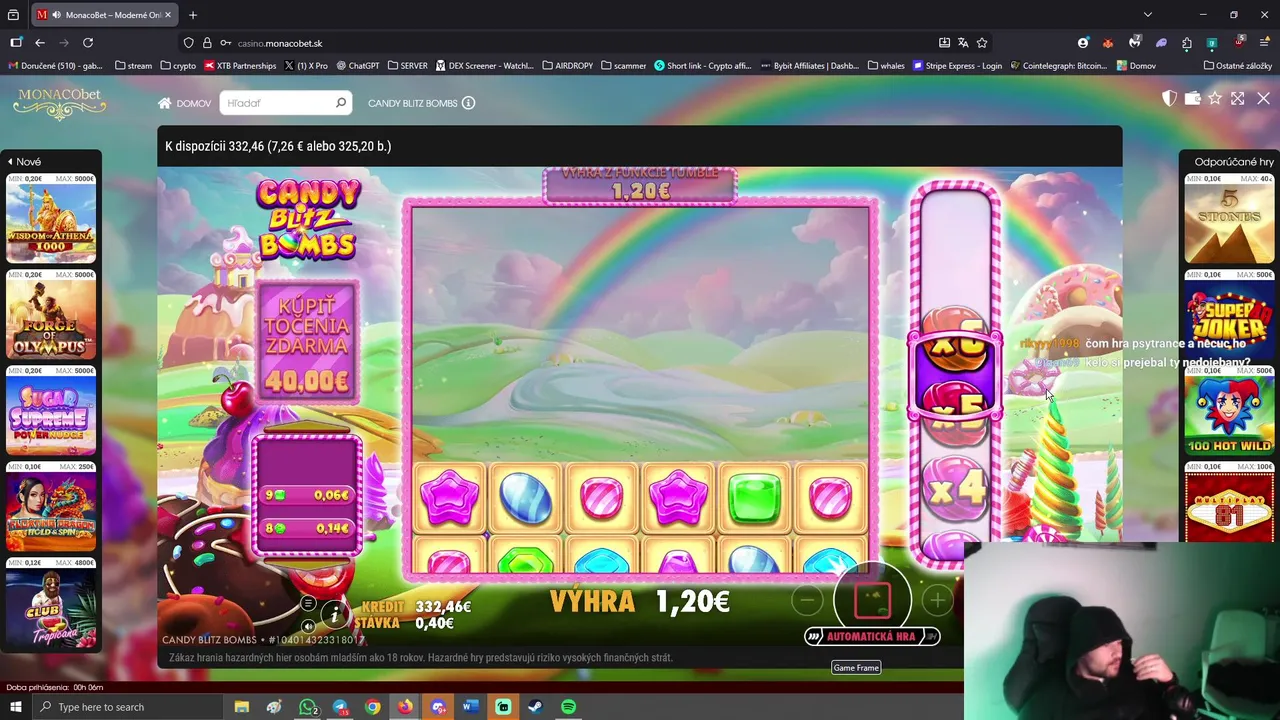Image resolution: width=1280 pixels, height=720 pixels.
Task: Open a new browser tab
Action: point(193,15)
